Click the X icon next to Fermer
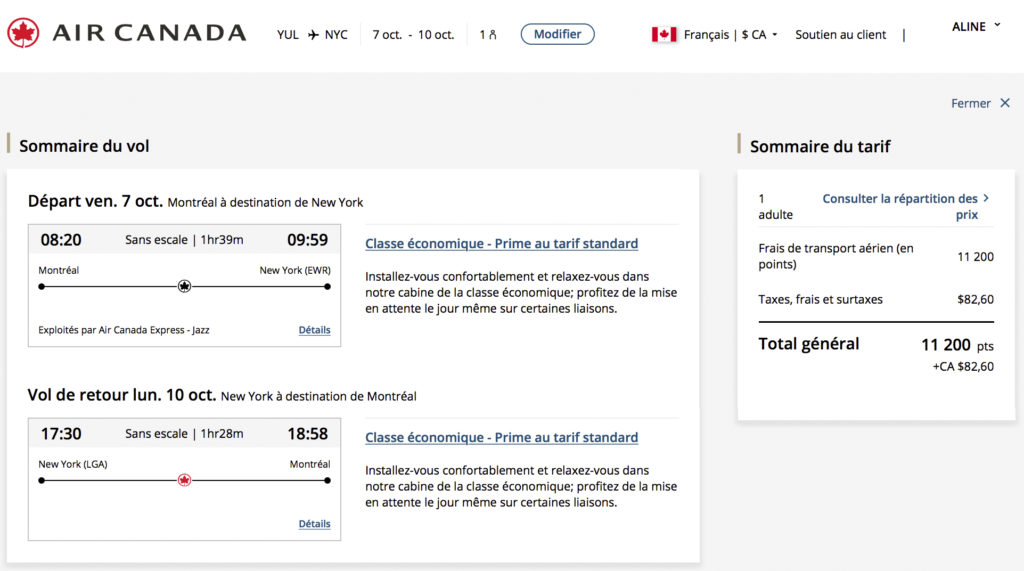 [x=1005, y=103]
